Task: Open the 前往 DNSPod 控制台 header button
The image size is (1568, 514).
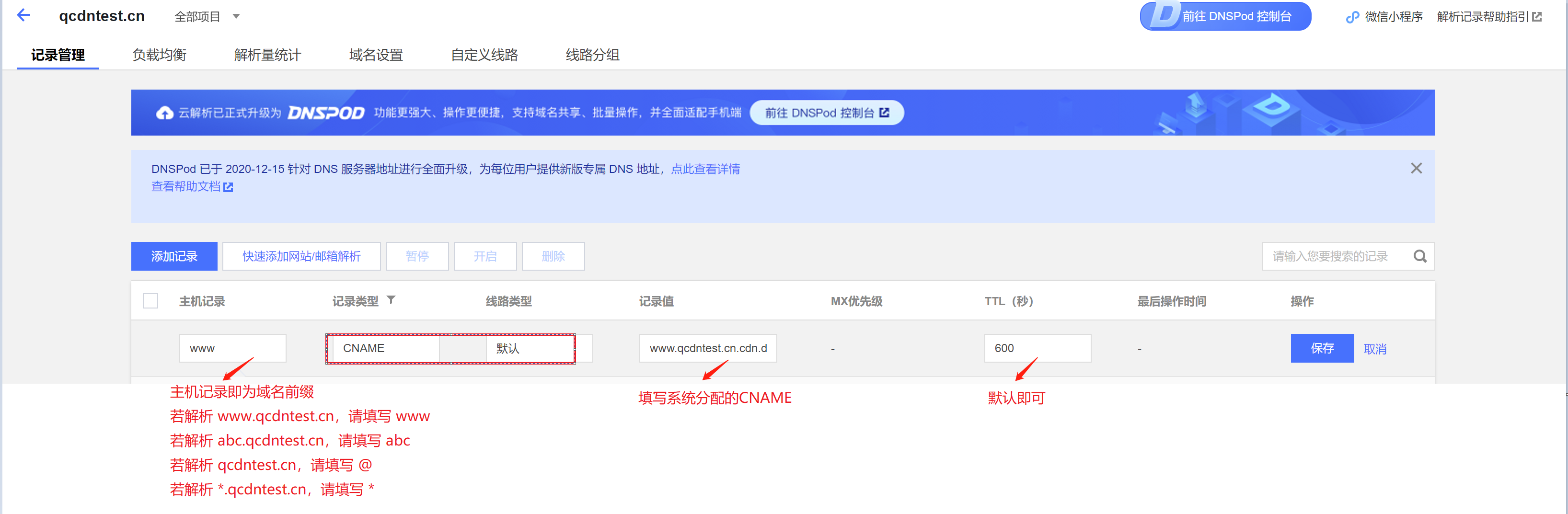Action: pyautogui.click(x=1225, y=16)
